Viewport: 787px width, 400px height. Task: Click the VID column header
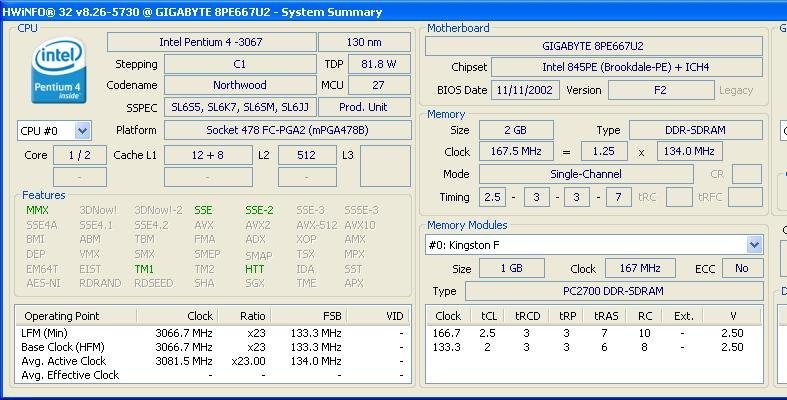point(378,316)
